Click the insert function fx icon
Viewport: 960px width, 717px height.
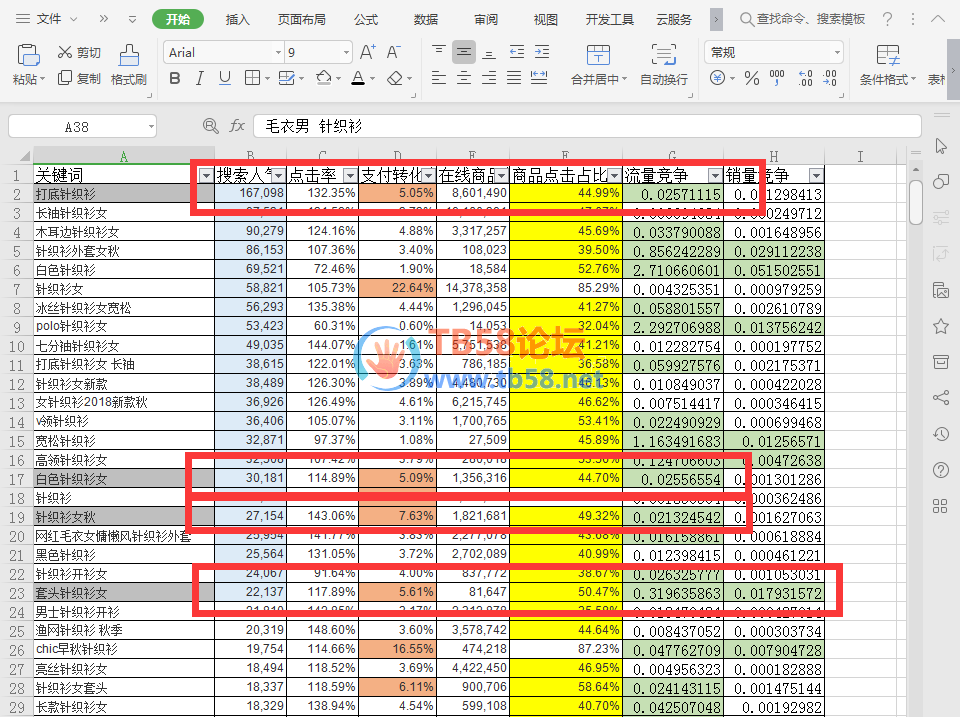click(x=237, y=126)
